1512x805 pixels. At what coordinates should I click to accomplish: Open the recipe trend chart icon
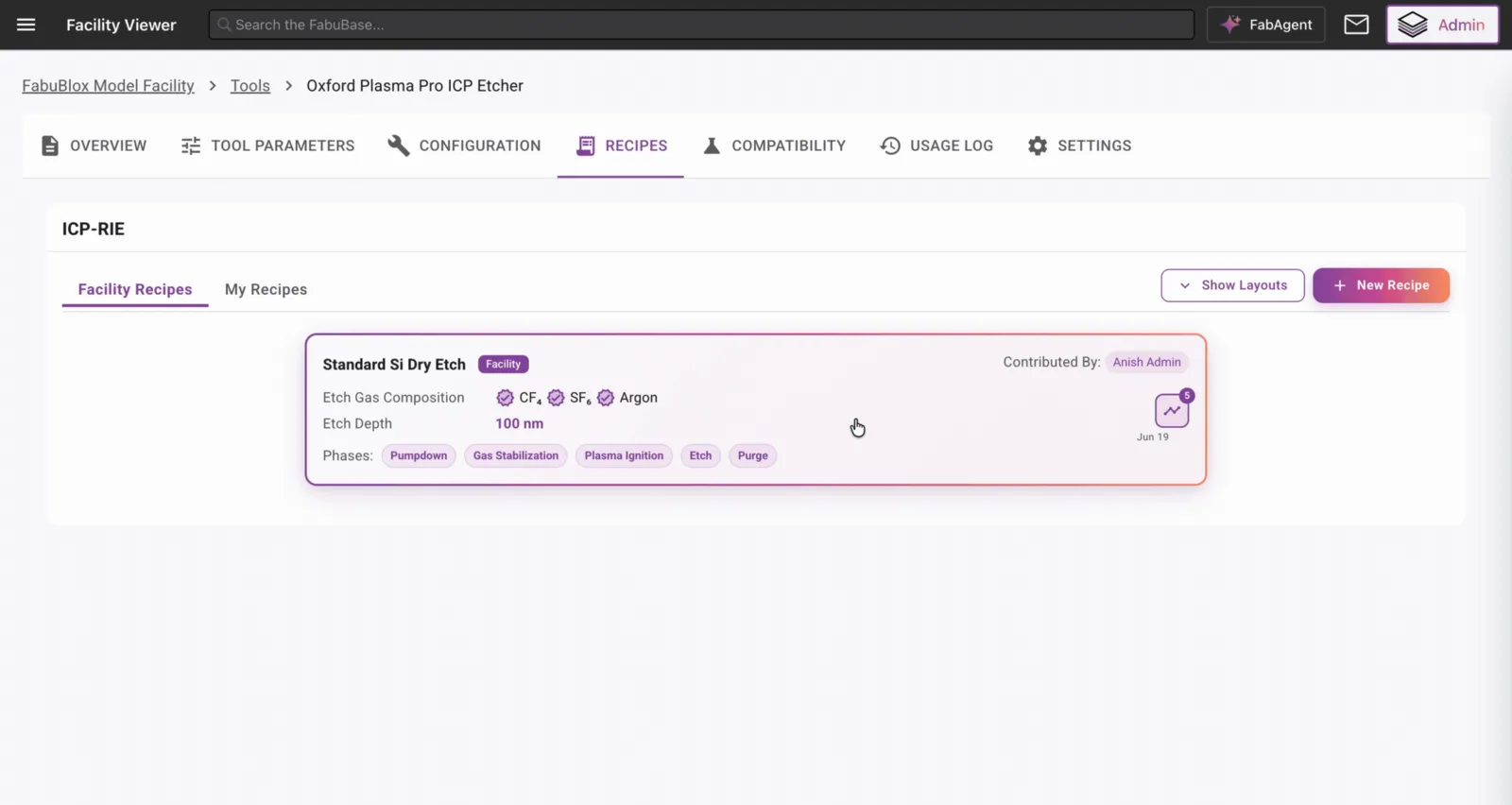click(x=1172, y=410)
